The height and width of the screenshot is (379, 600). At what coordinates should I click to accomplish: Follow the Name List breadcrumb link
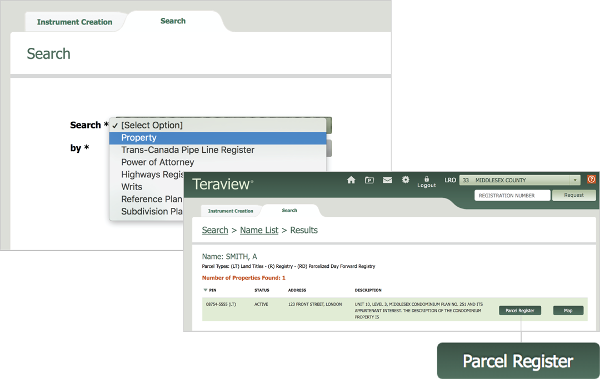[x=259, y=230]
